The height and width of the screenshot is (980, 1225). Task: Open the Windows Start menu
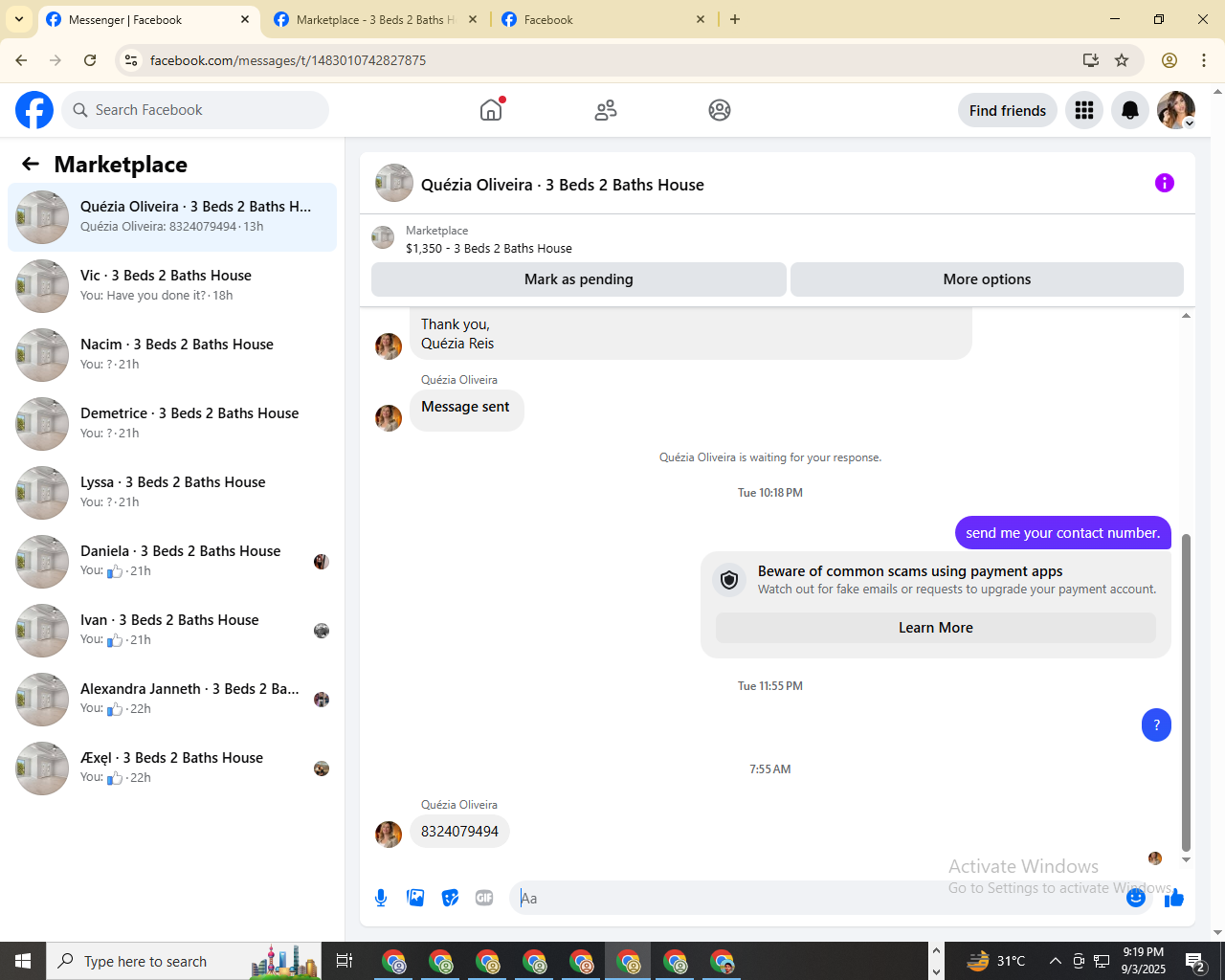point(23,961)
